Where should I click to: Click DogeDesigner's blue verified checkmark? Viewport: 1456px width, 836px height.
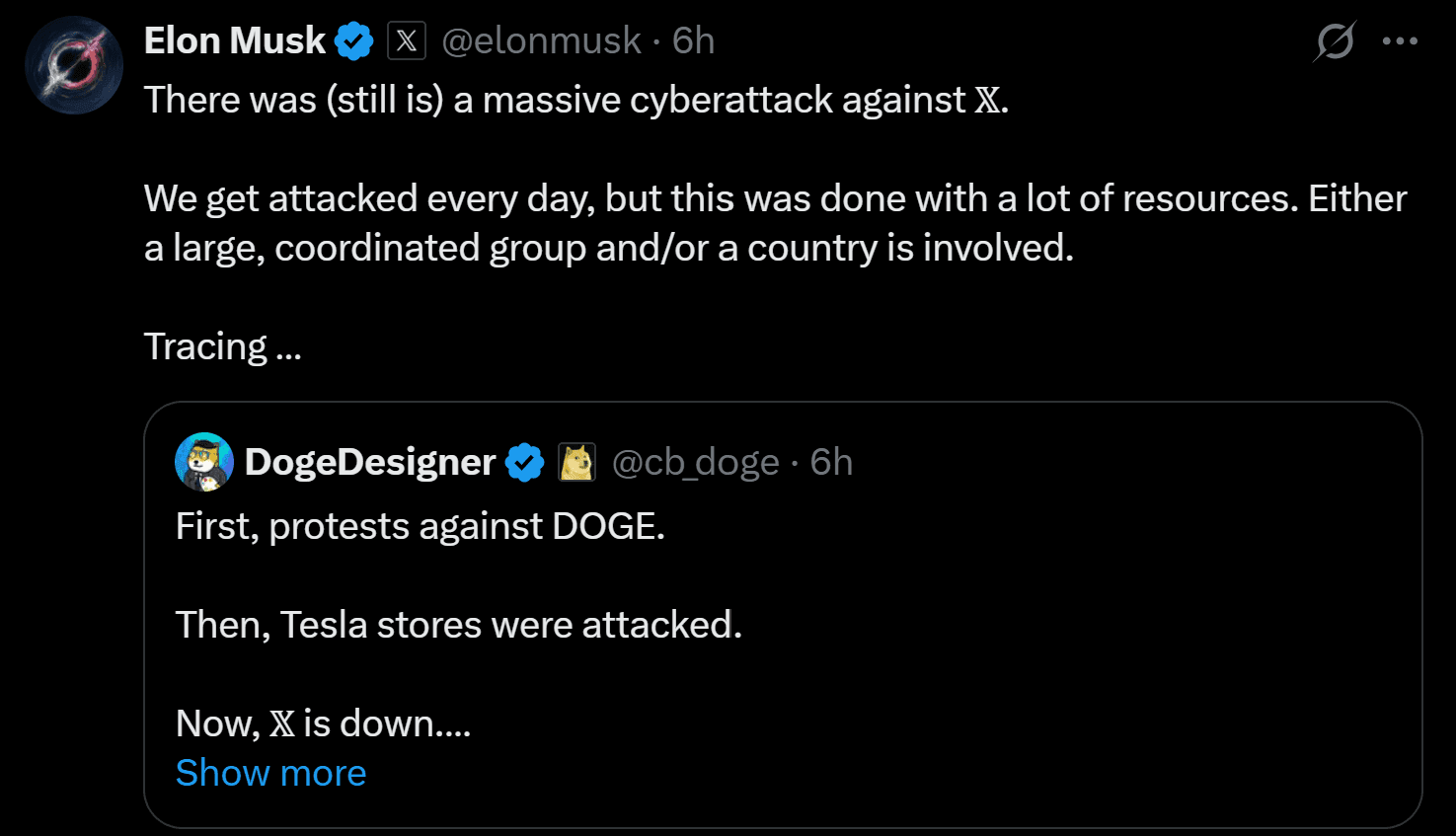525,462
